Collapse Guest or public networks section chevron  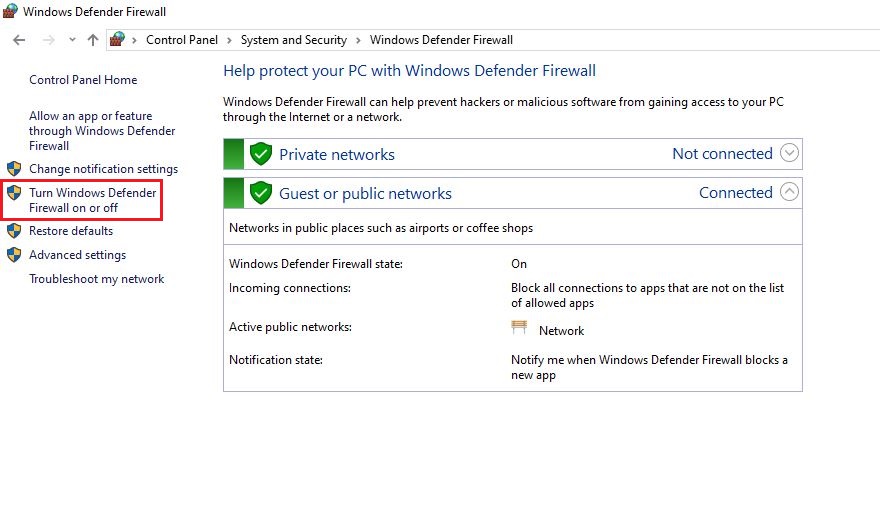coord(789,192)
